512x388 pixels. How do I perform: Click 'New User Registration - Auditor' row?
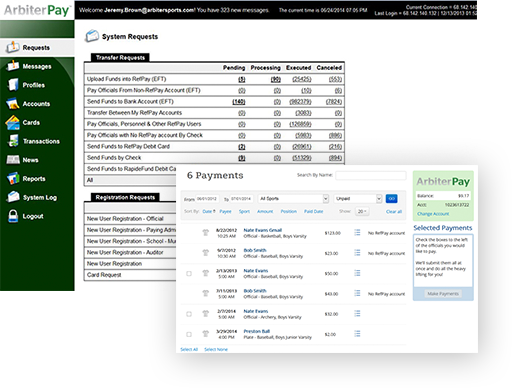coord(130,252)
